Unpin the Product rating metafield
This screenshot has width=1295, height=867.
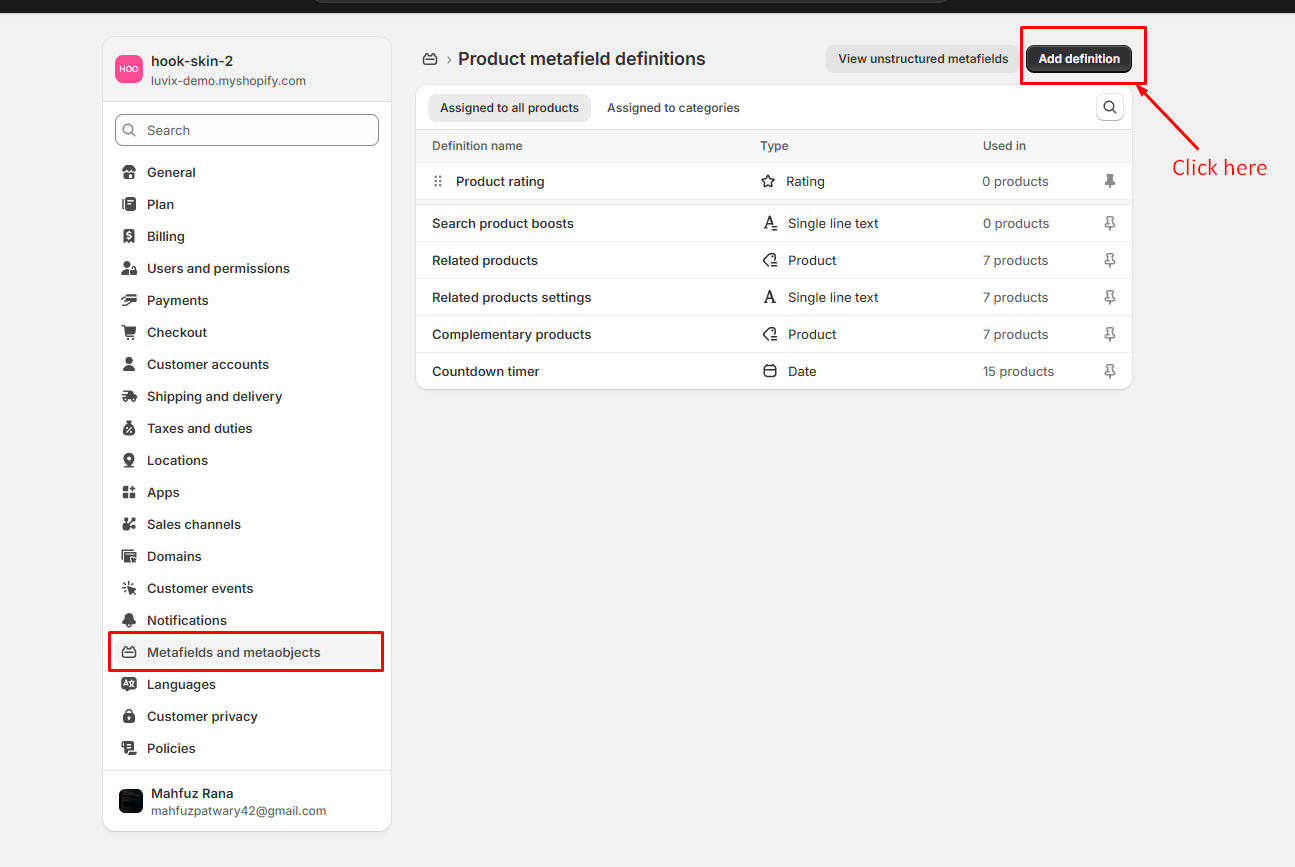(1109, 181)
